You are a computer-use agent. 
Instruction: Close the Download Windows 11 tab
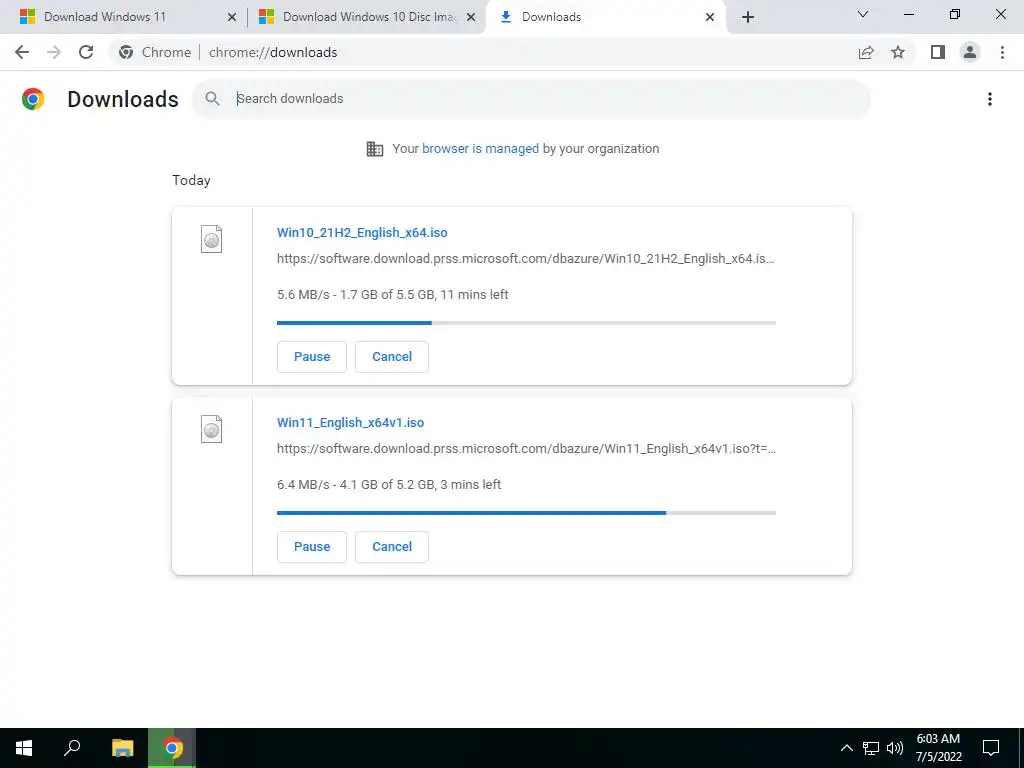[232, 17]
